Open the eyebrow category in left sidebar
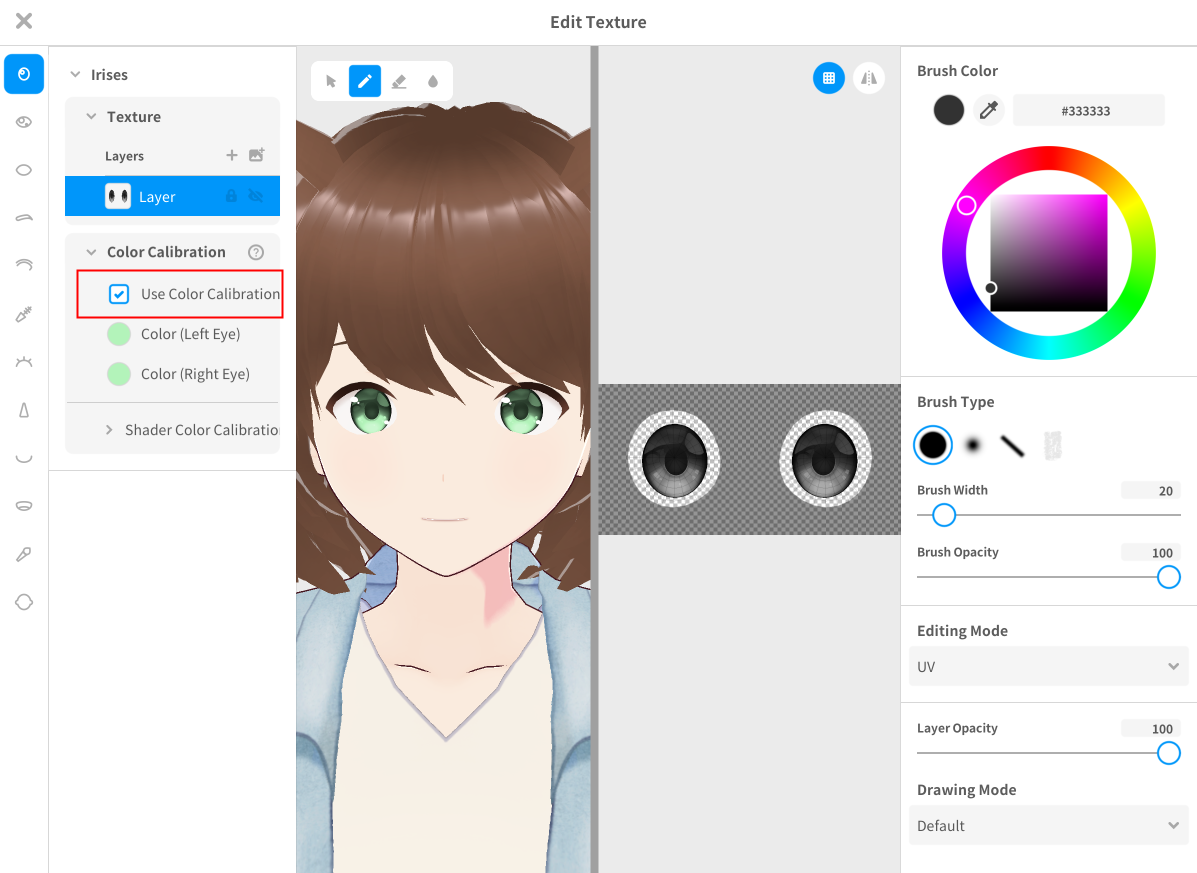1197x873 pixels. coord(24,217)
